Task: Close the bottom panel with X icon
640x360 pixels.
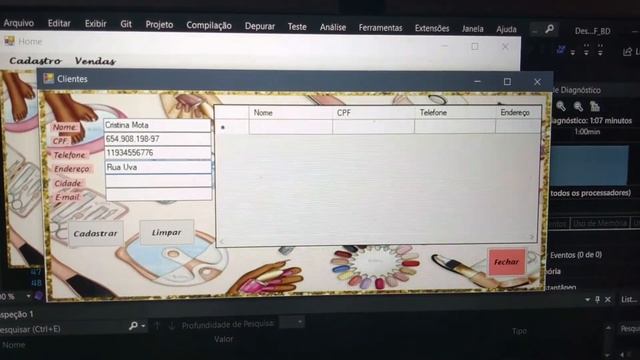Action: [608, 300]
